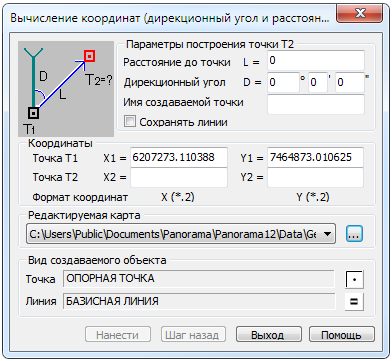Click the line symbol selector icon
The height and width of the screenshot is (361, 392).
pyautogui.click(x=354, y=301)
